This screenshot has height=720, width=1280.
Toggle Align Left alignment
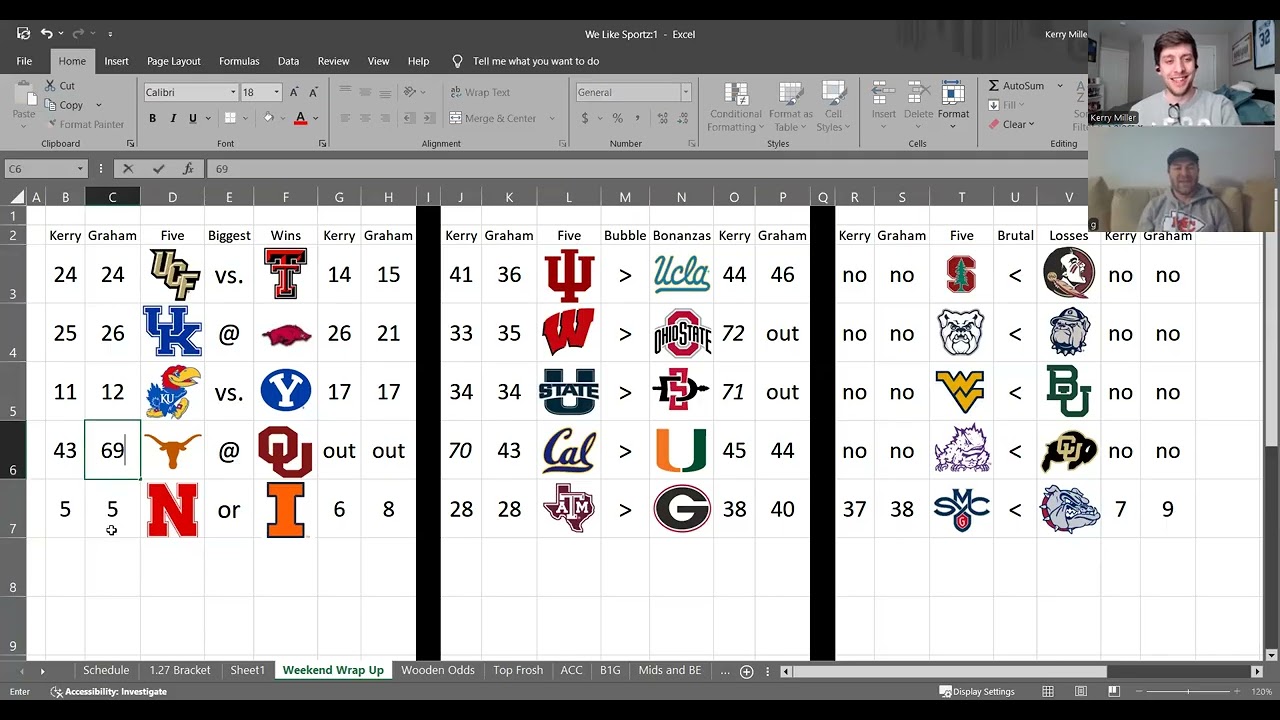(x=345, y=118)
